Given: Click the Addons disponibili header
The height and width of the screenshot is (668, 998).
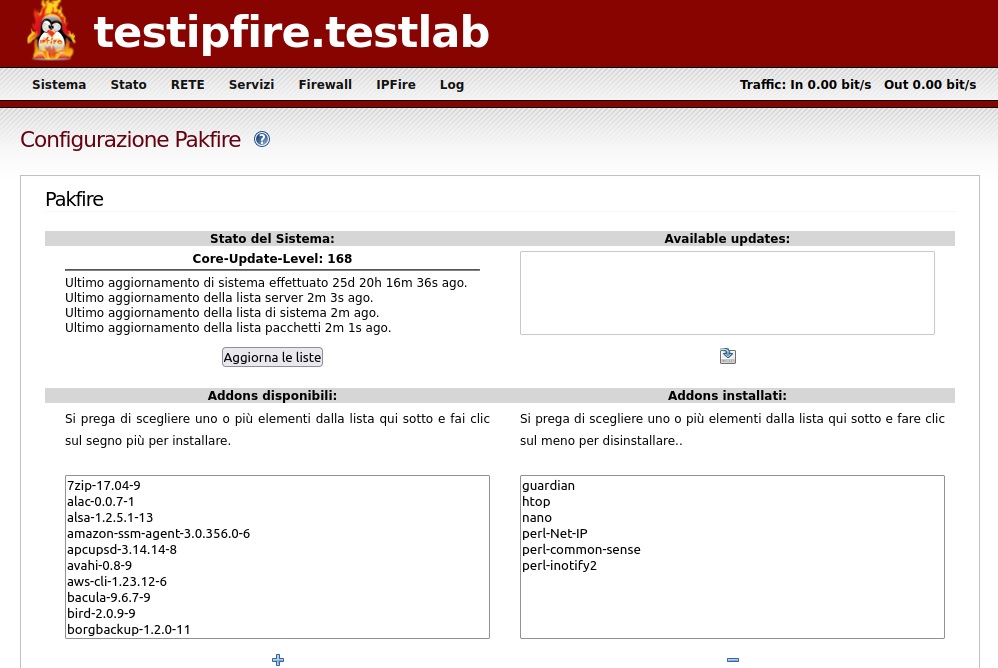Looking at the screenshot, I should pyautogui.click(x=272, y=395).
